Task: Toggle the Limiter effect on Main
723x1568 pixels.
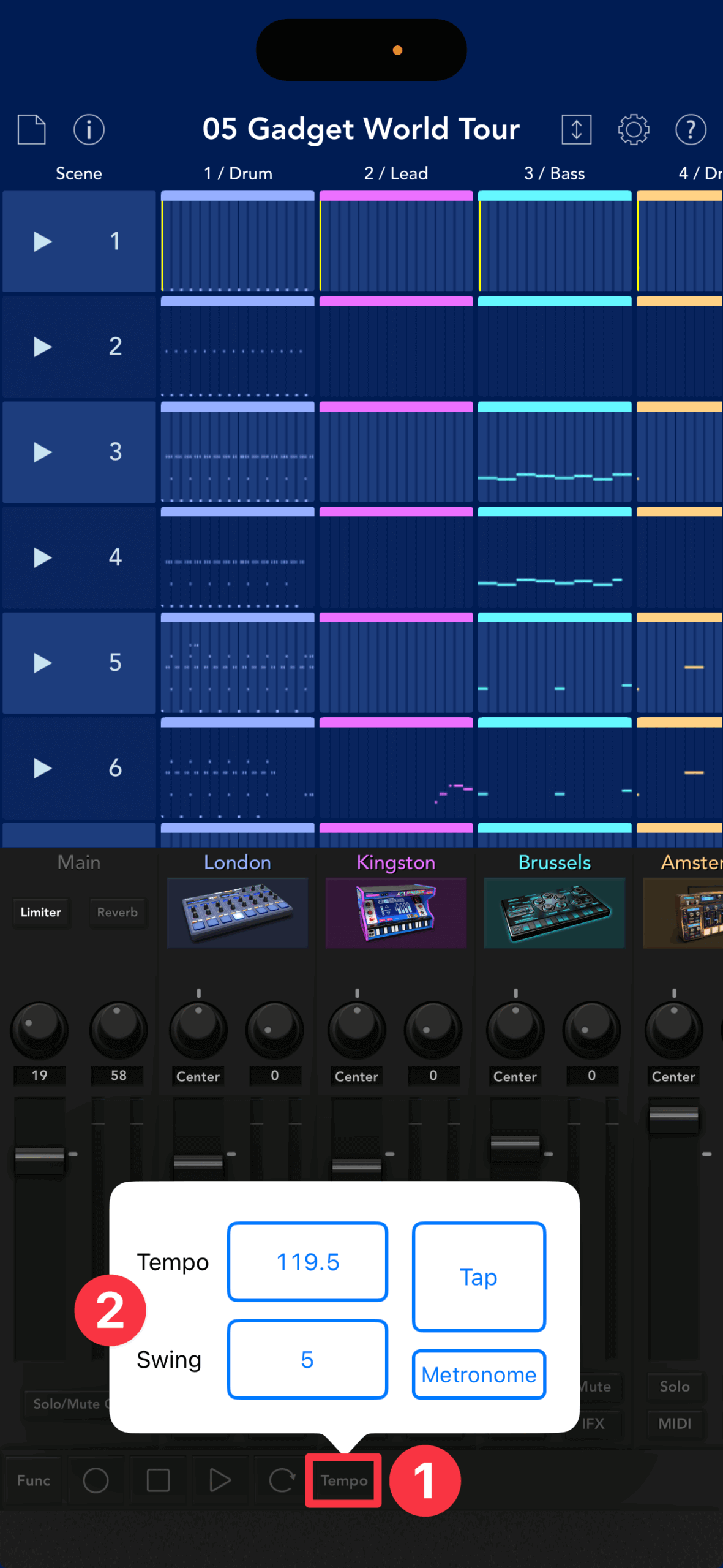Action: click(x=40, y=912)
